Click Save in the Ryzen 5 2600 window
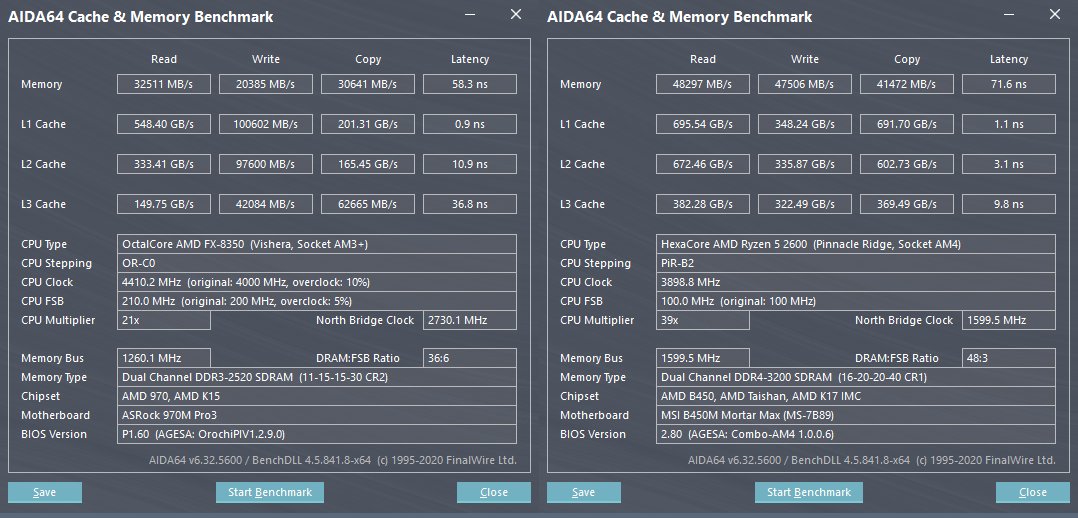Viewport: 1078px width, 518px height. [584, 492]
